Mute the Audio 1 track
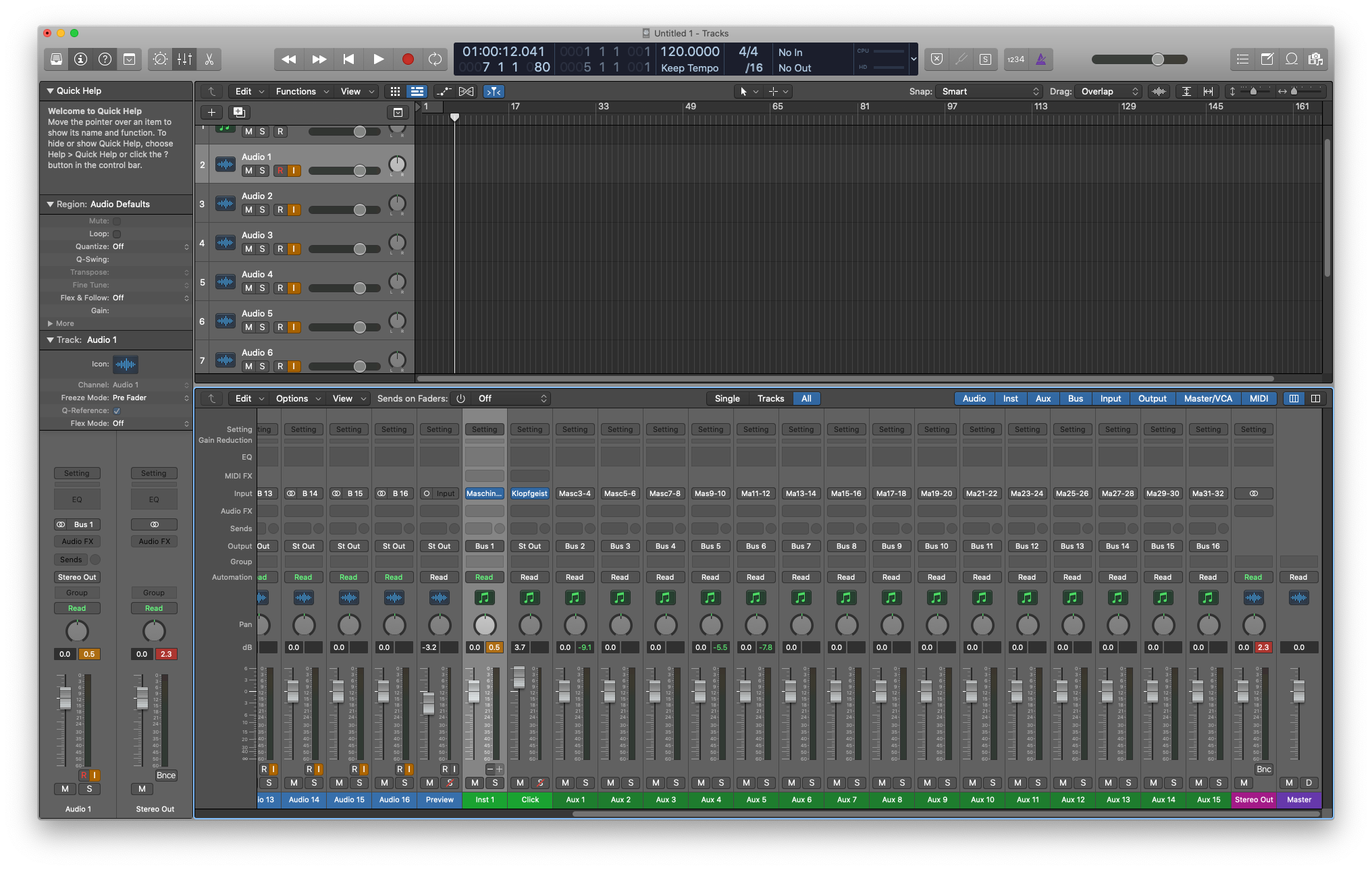 [x=248, y=171]
